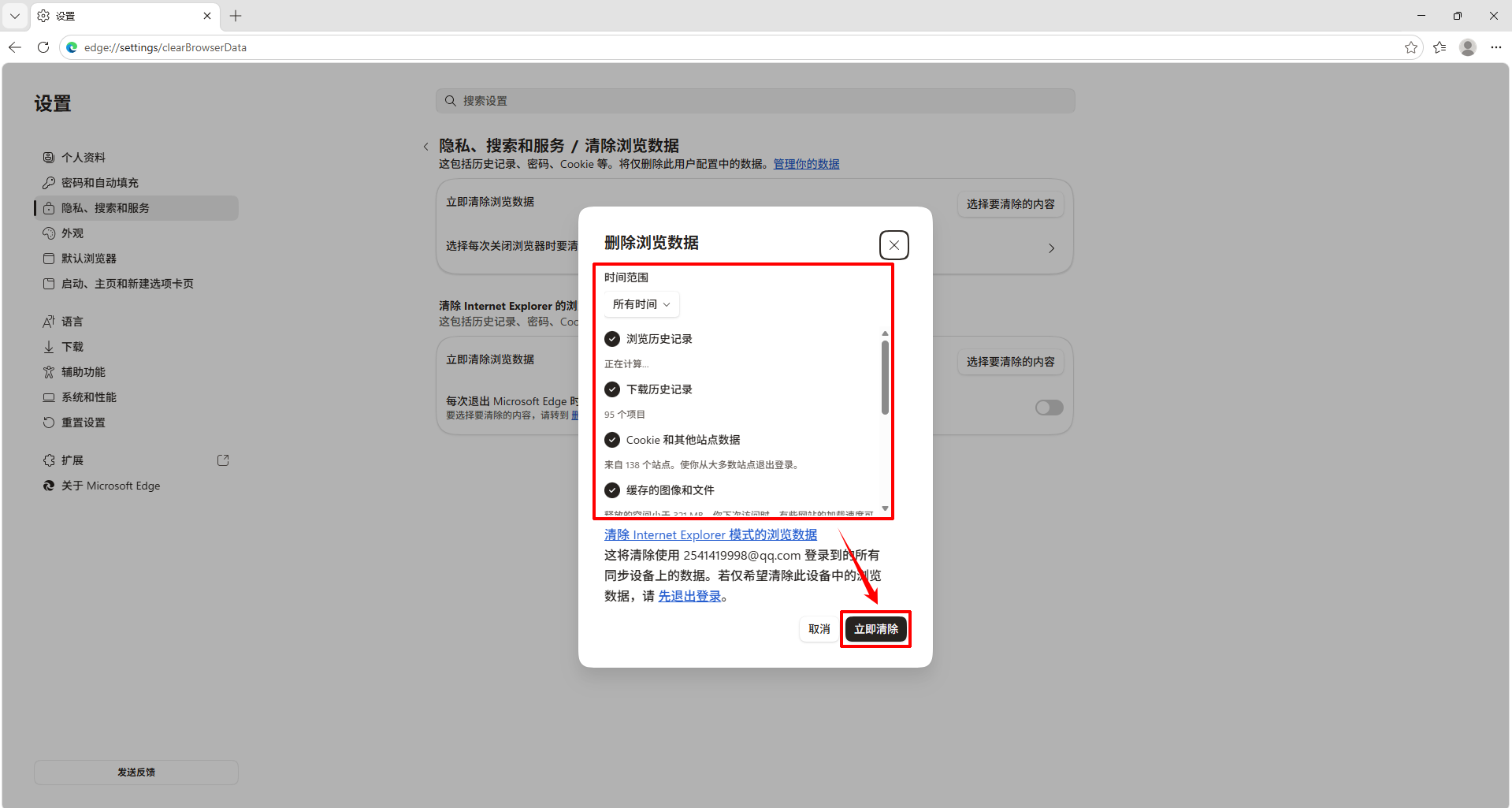Click the 取消 button
The image size is (1512, 808).
tap(819, 629)
